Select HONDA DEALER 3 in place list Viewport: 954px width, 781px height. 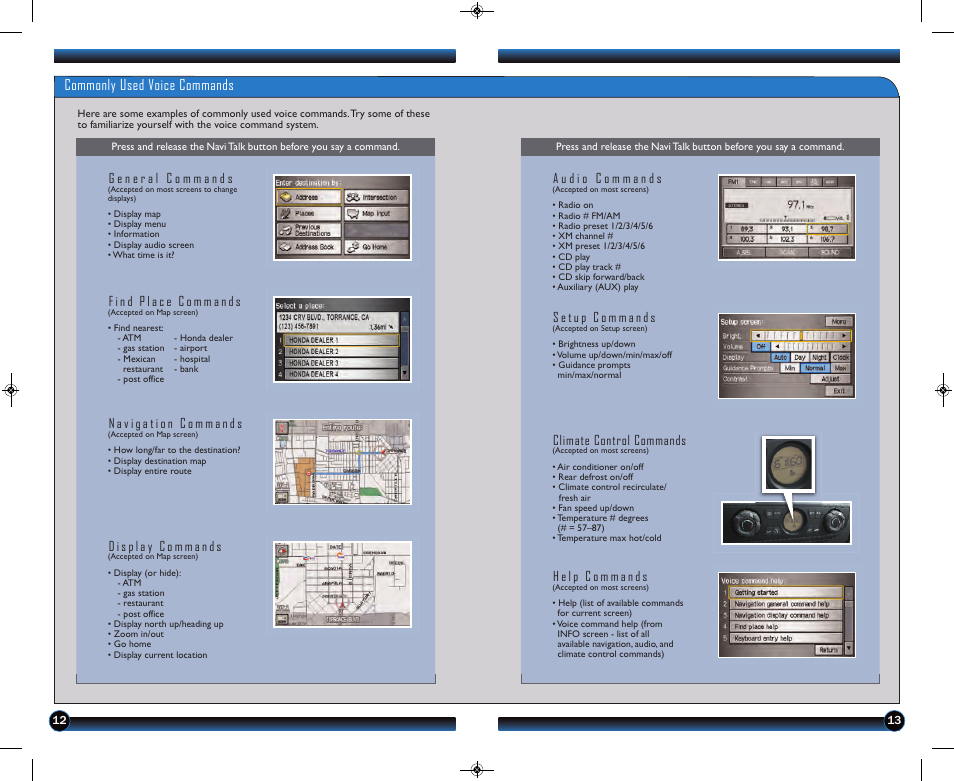click(343, 363)
